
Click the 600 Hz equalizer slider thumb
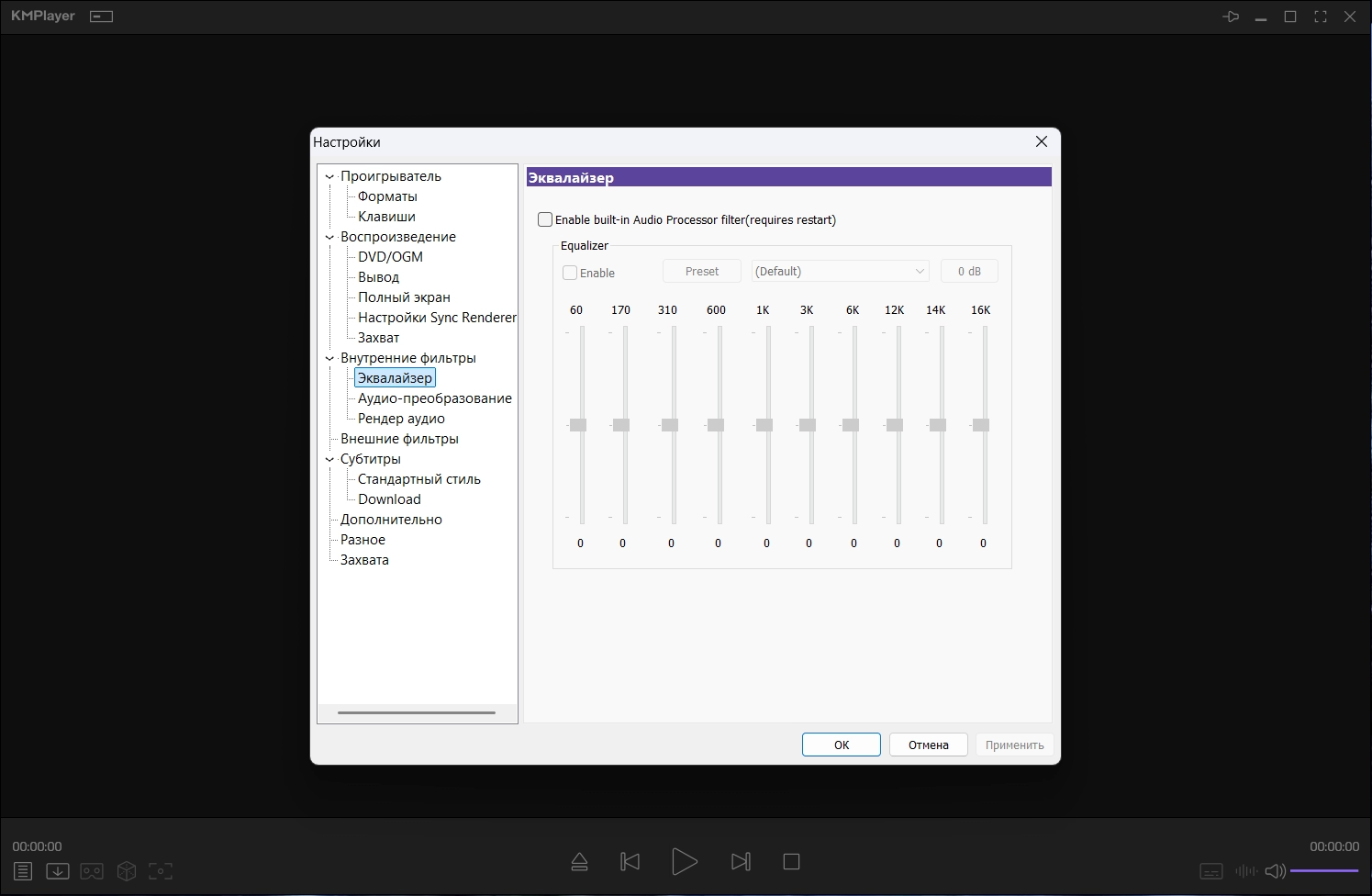[716, 425]
